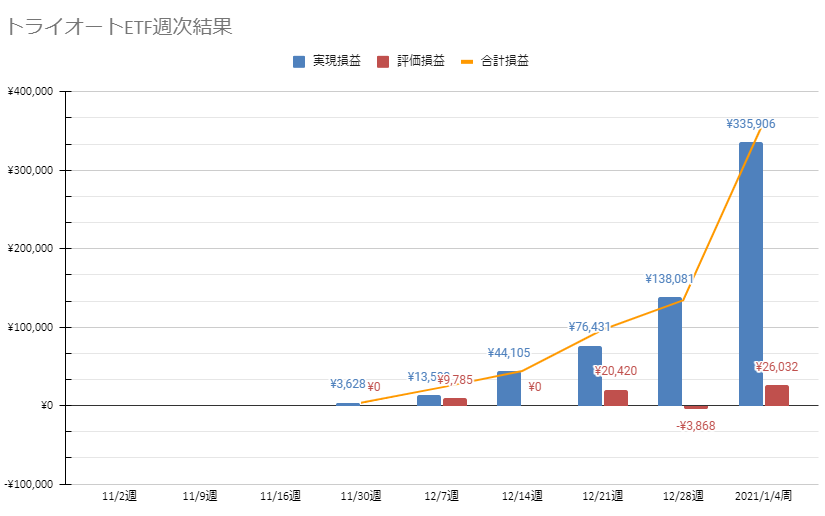
Task: Click the 11/30週 axis label
Action: click(361, 496)
